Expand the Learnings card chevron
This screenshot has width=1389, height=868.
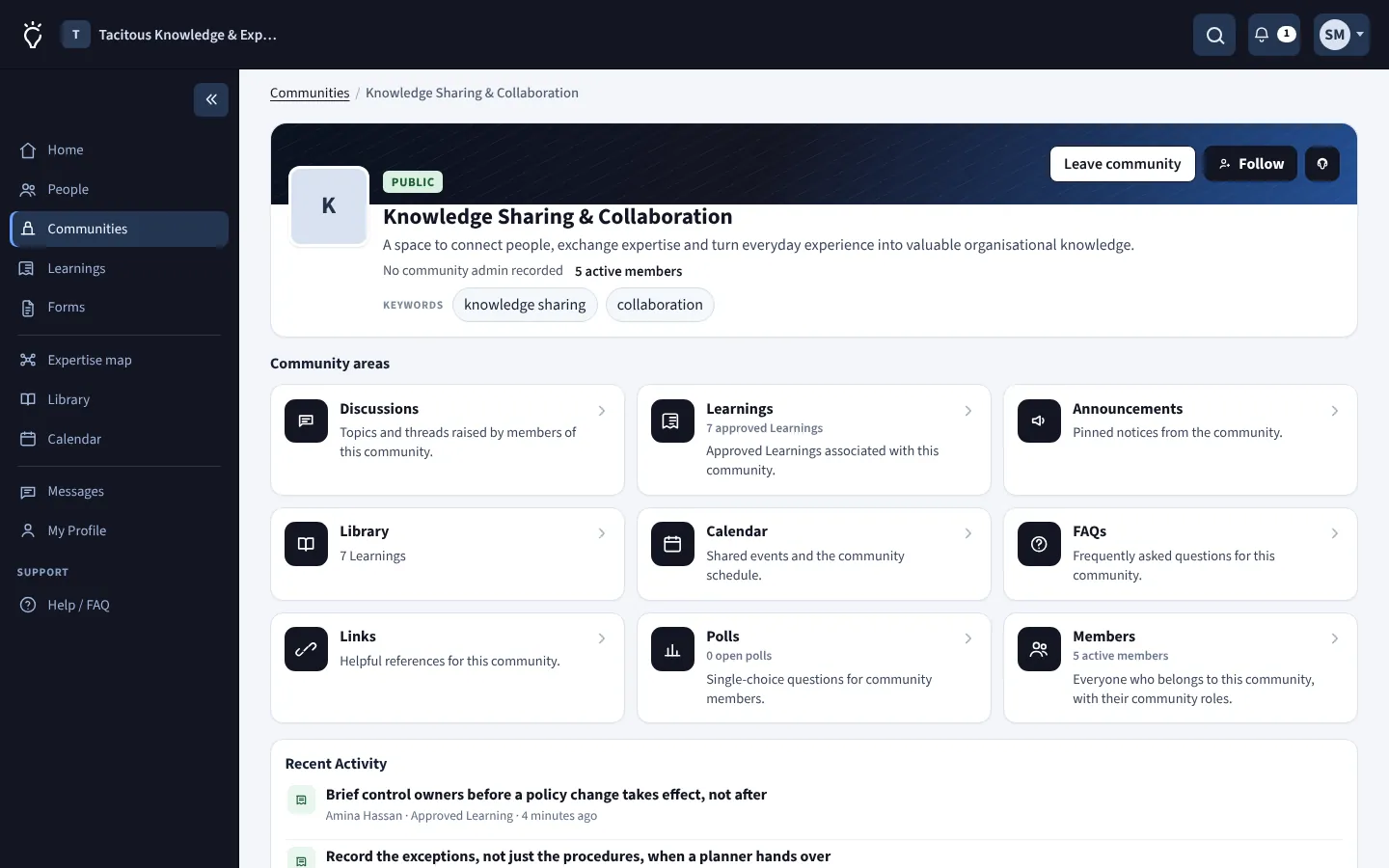tap(968, 411)
